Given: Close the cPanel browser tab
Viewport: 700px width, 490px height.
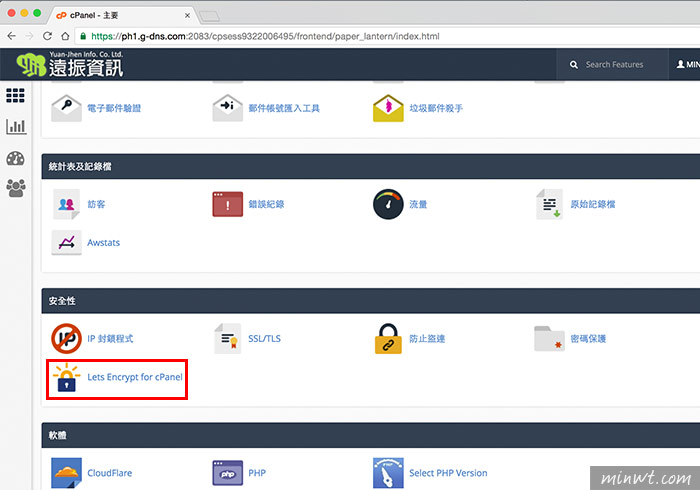Looking at the screenshot, I should [x=187, y=15].
